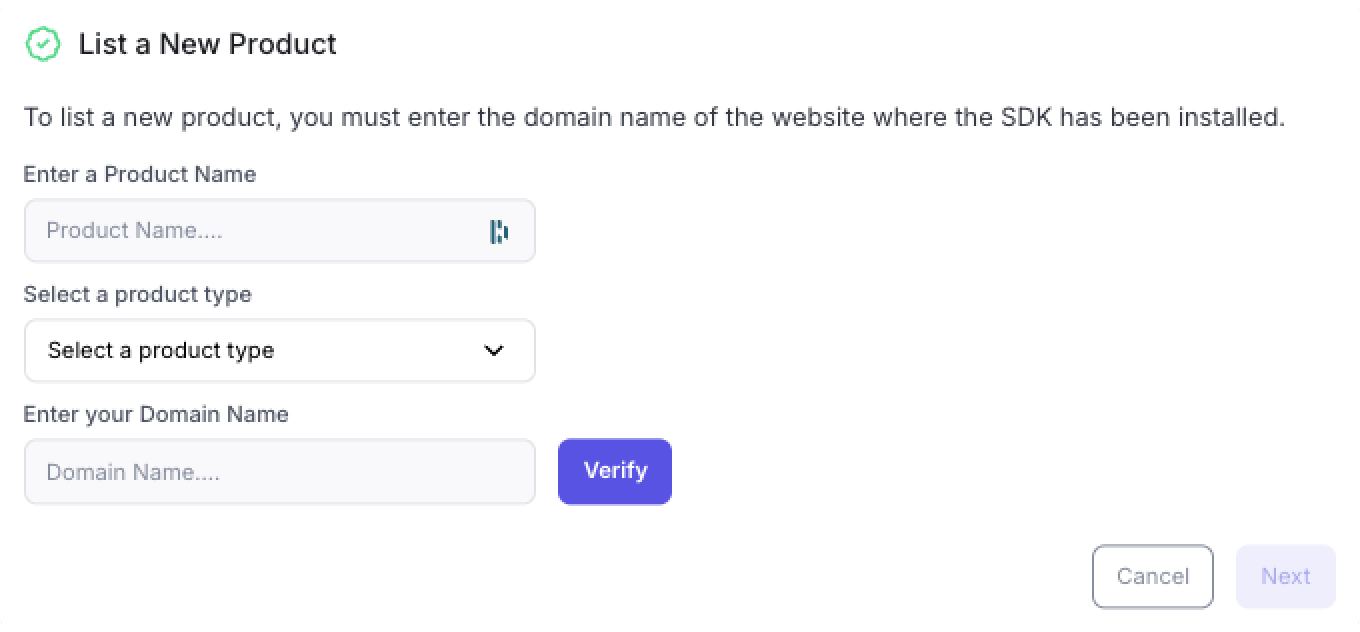Click the 'Select a product type' label above dropdown
1360x632 pixels.
[x=138, y=294]
